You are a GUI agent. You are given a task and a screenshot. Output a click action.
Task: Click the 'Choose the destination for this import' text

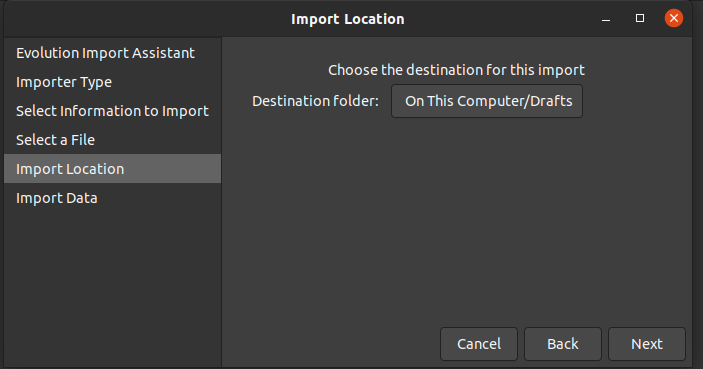point(456,70)
